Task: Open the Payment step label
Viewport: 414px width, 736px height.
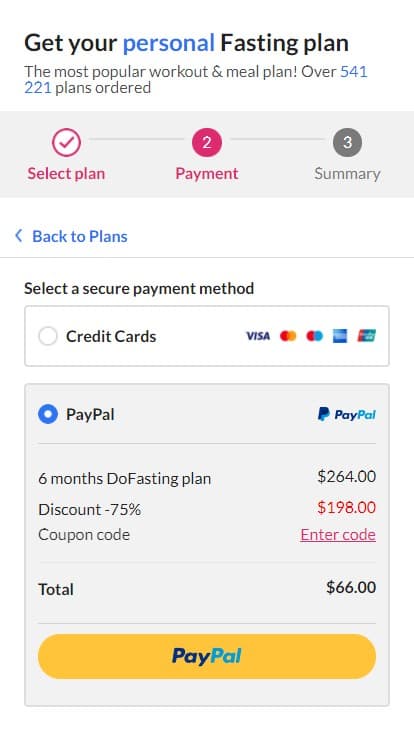Action: 207,174
